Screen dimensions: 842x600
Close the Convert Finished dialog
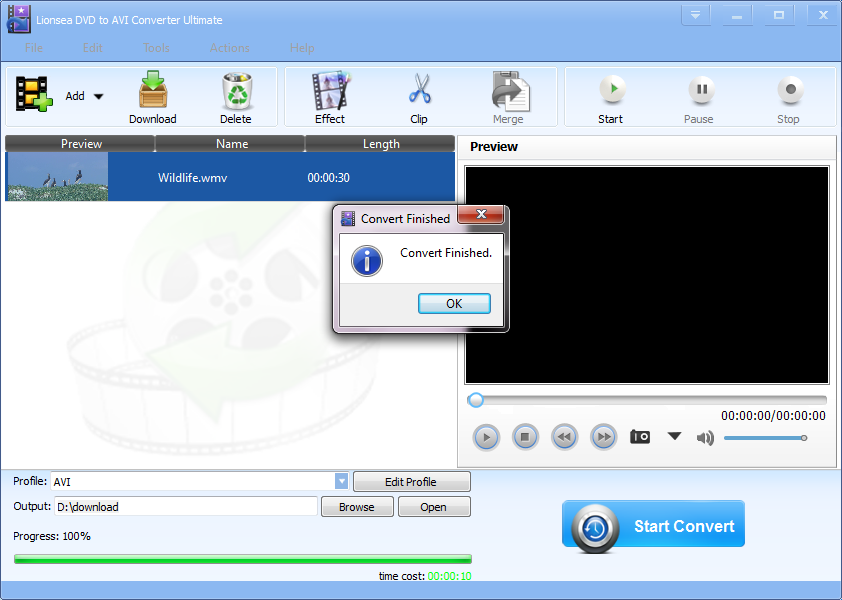coord(481,214)
